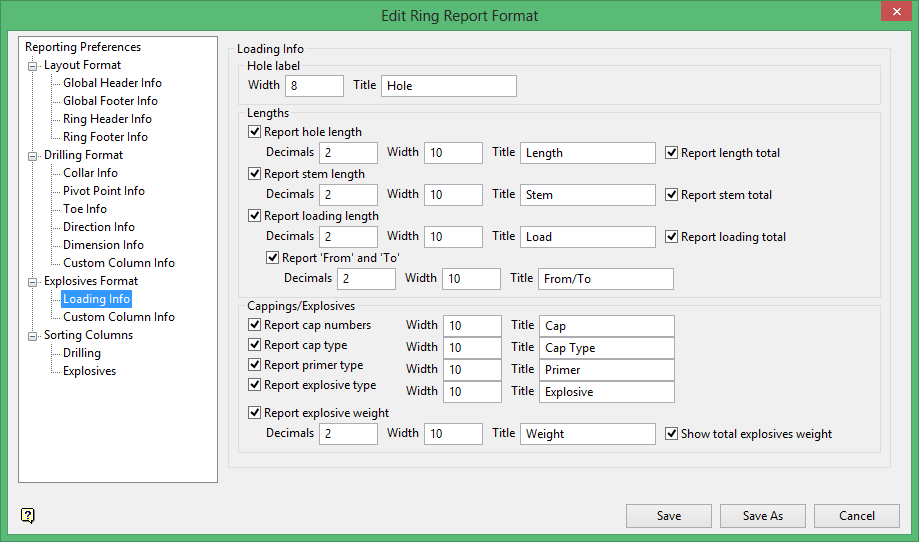Select Global Header Info in tree
919x542 pixels.
point(112,83)
